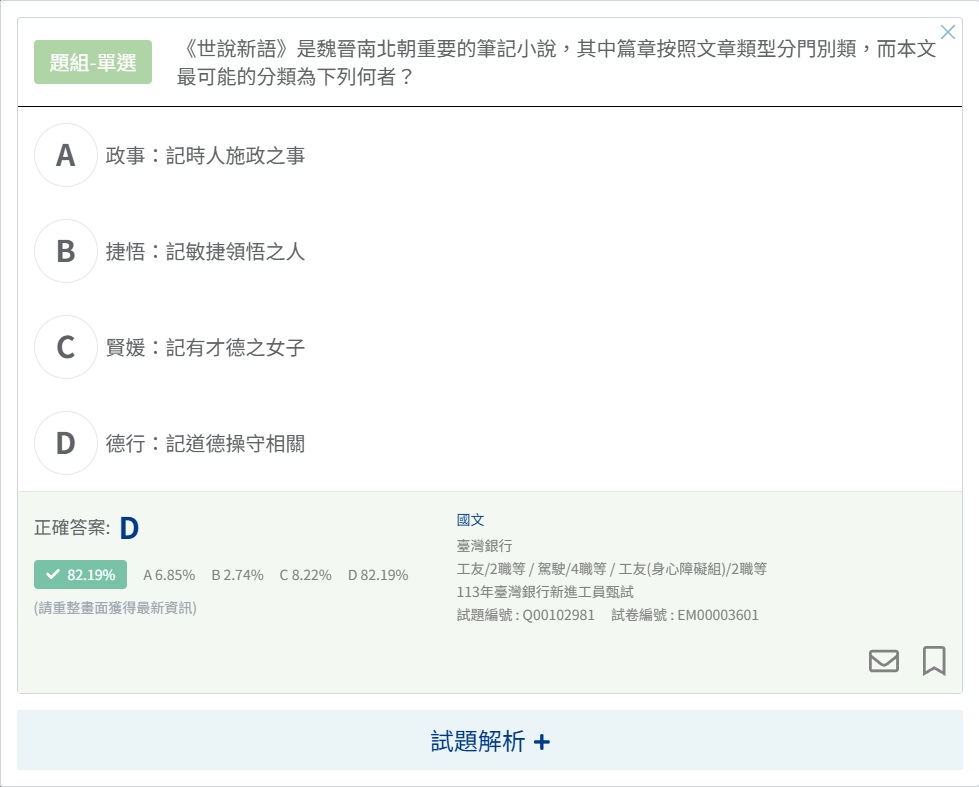Choose the option D circle
Image resolution: width=979 pixels, height=787 pixels.
click(x=66, y=443)
